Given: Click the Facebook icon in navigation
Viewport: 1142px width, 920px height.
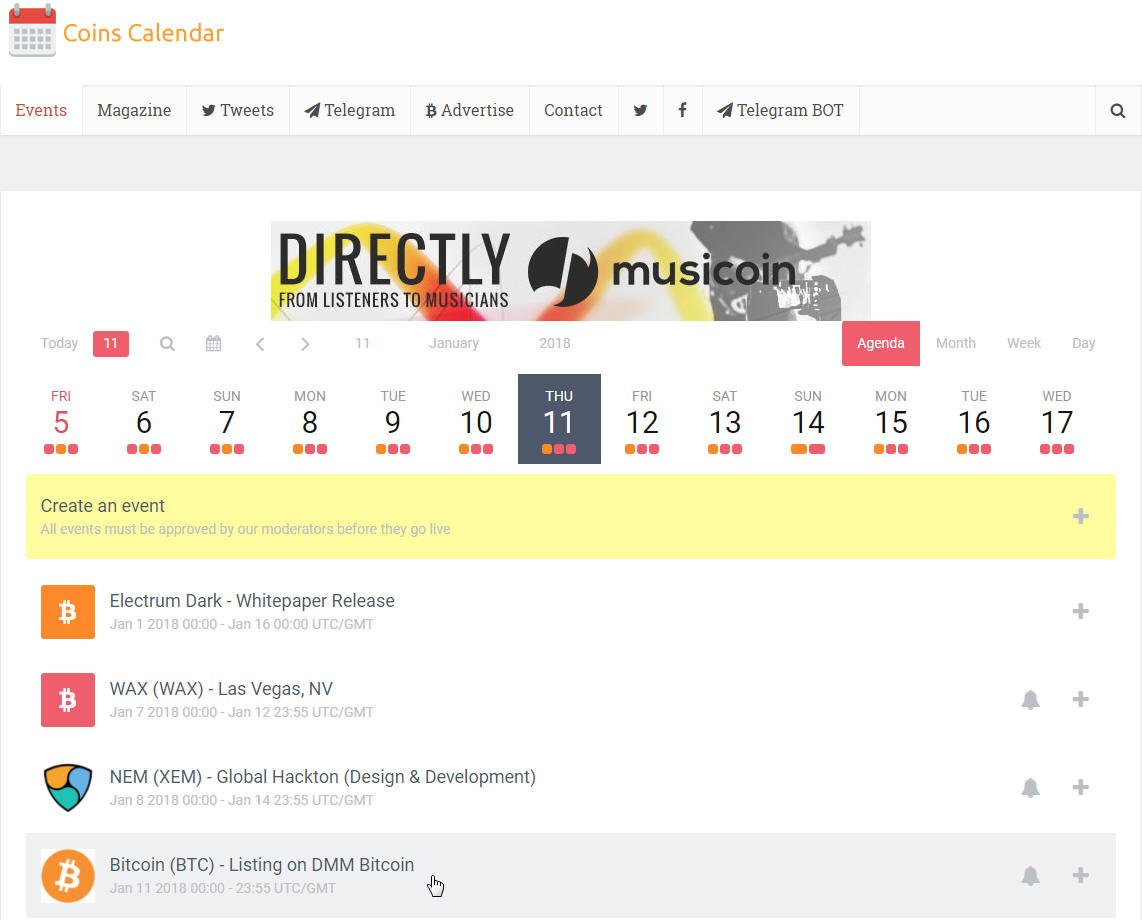Looking at the screenshot, I should [x=682, y=111].
